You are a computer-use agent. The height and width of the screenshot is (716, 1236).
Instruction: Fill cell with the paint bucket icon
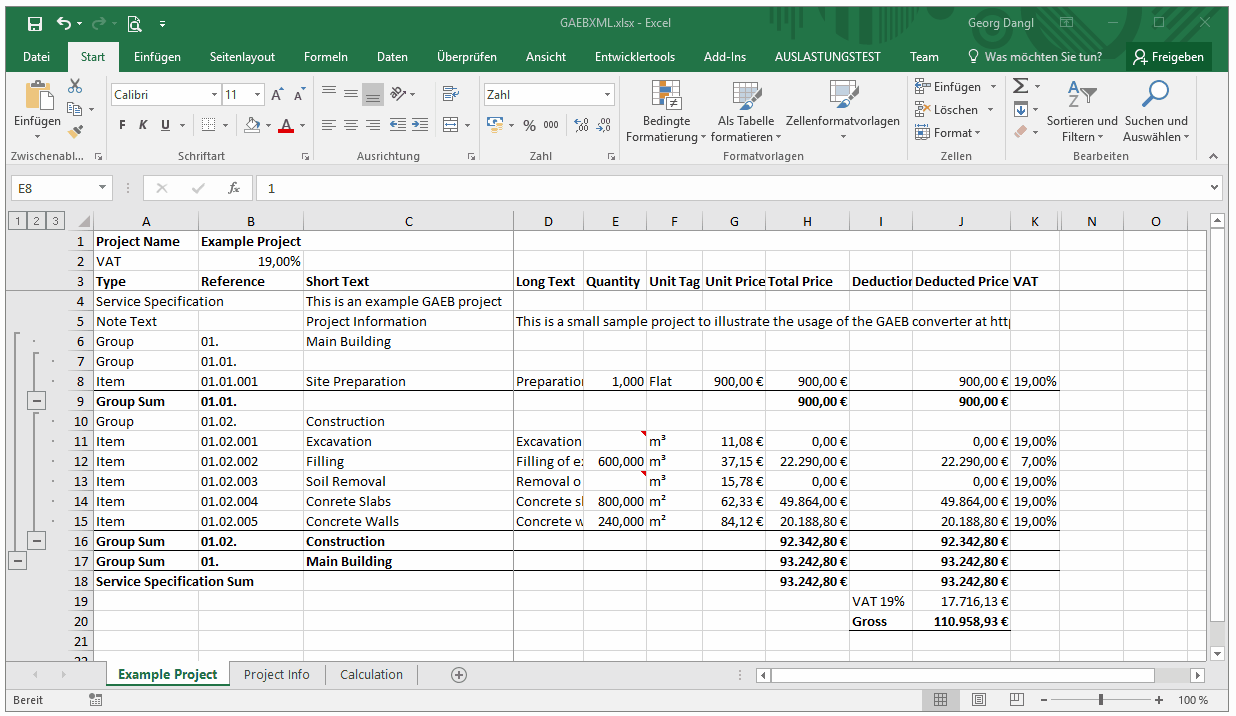pos(252,125)
